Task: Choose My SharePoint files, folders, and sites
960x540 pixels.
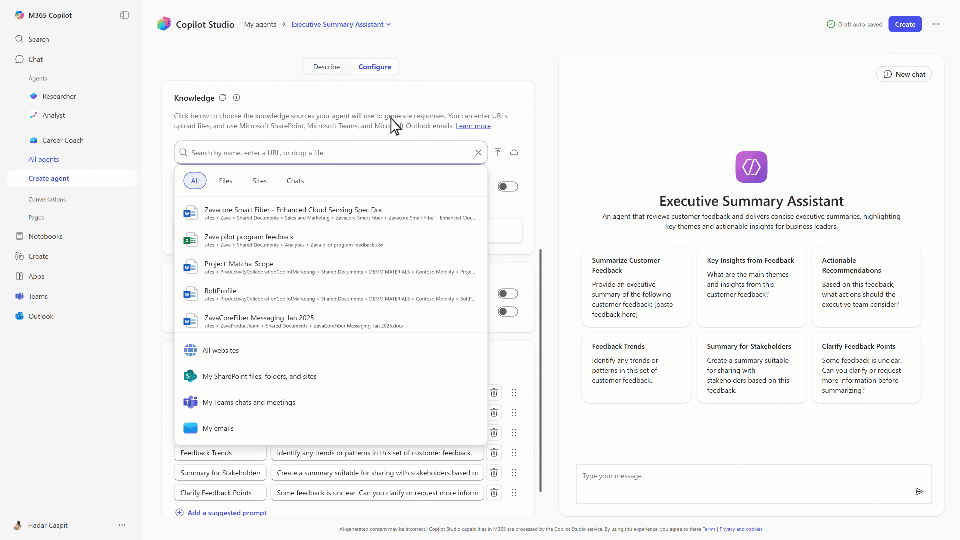Action: click(331, 376)
